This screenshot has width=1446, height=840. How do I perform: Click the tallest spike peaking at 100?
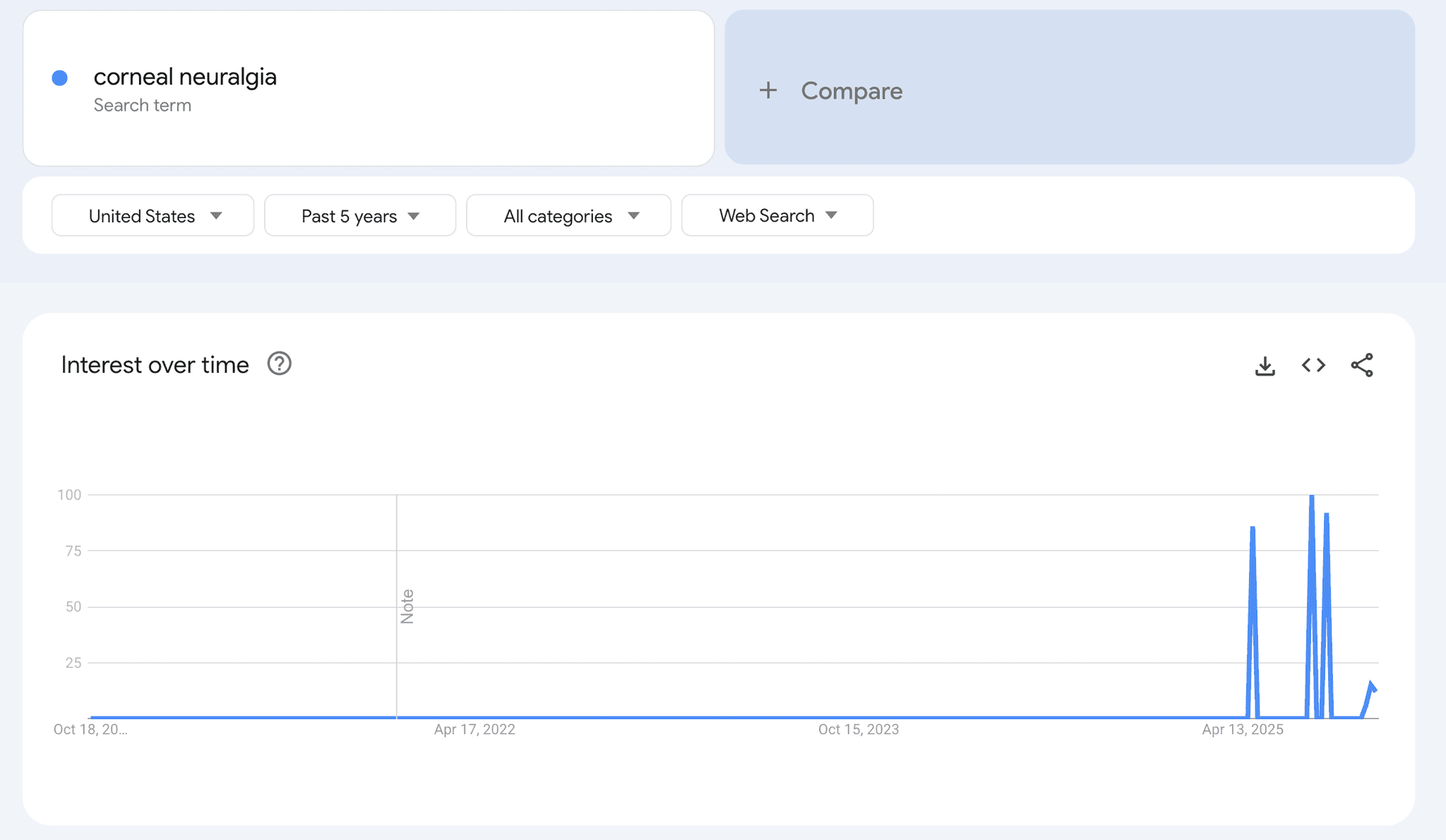pyautogui.click(x=1312, y=496)
